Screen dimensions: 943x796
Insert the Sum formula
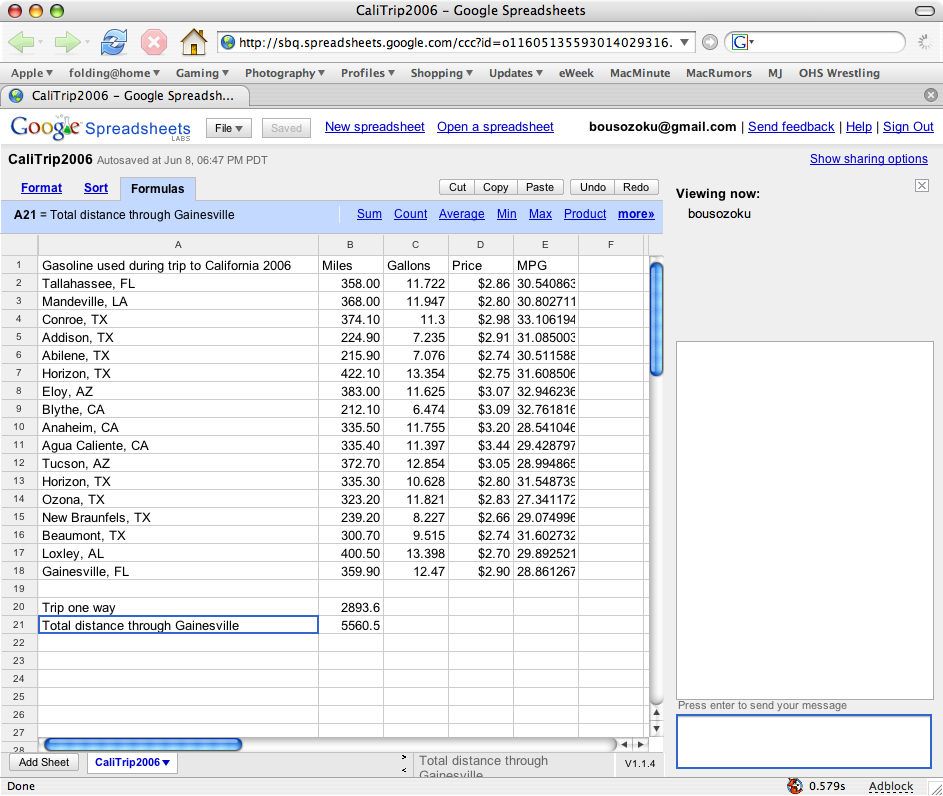coord(369,214)
